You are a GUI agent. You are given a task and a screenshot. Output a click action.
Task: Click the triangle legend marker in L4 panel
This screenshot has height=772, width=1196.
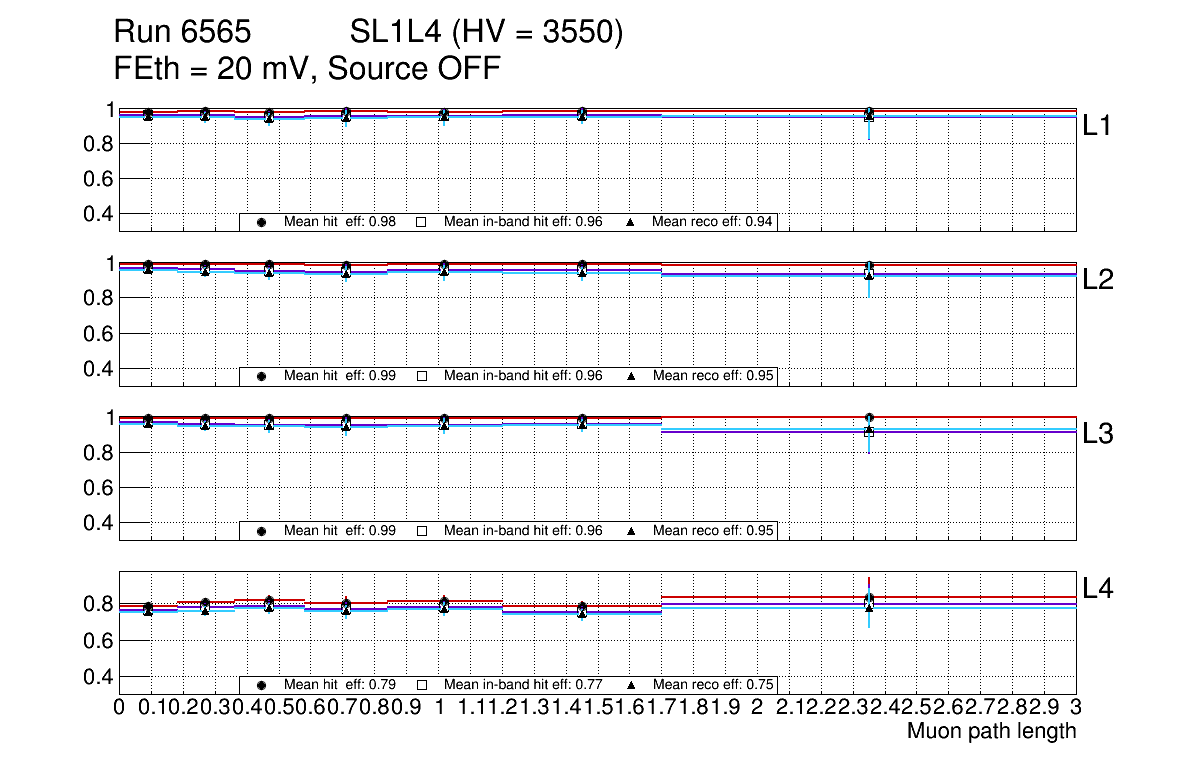[632, 685]
